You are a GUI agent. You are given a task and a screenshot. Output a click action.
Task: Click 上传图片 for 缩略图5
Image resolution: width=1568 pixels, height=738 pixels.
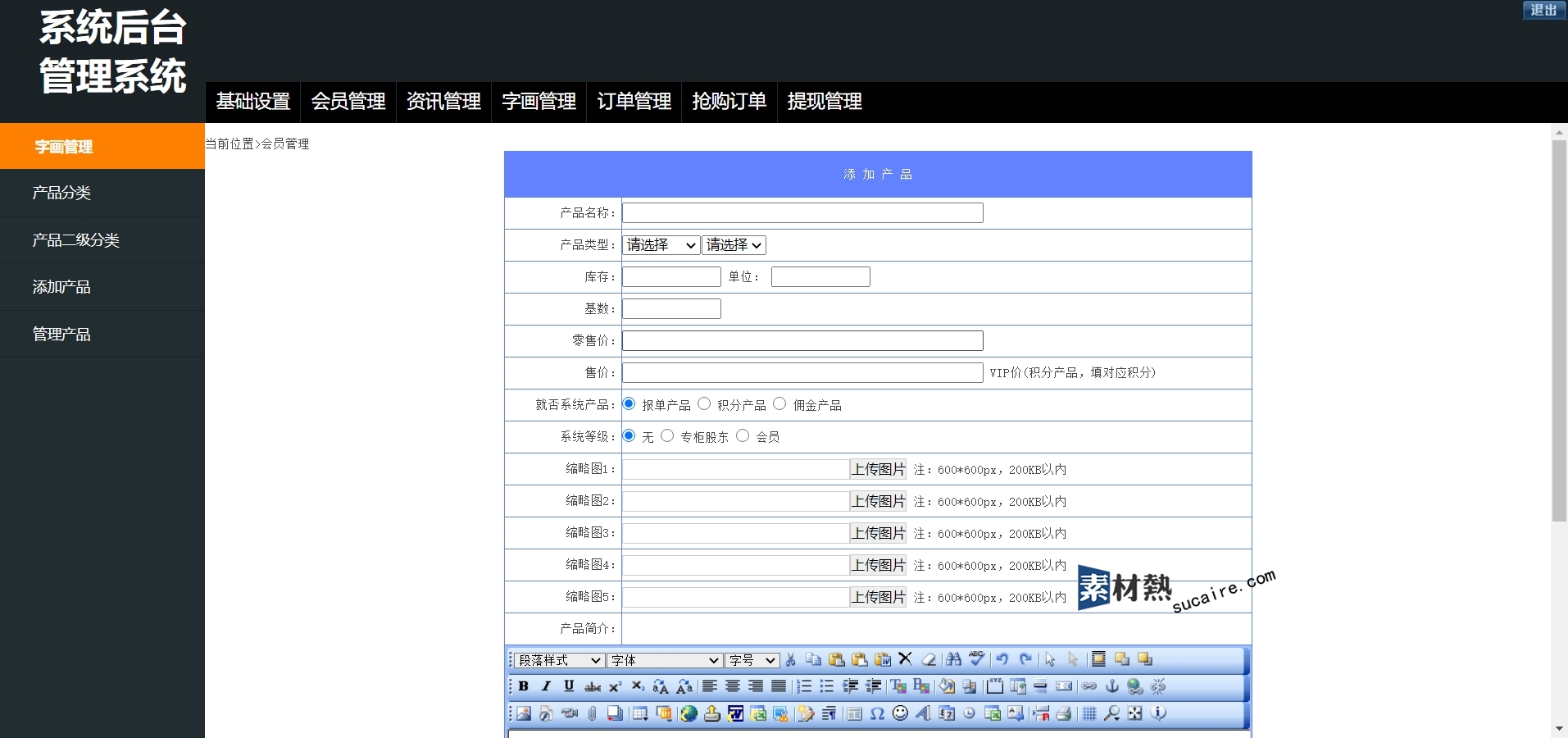pos(878,597)
